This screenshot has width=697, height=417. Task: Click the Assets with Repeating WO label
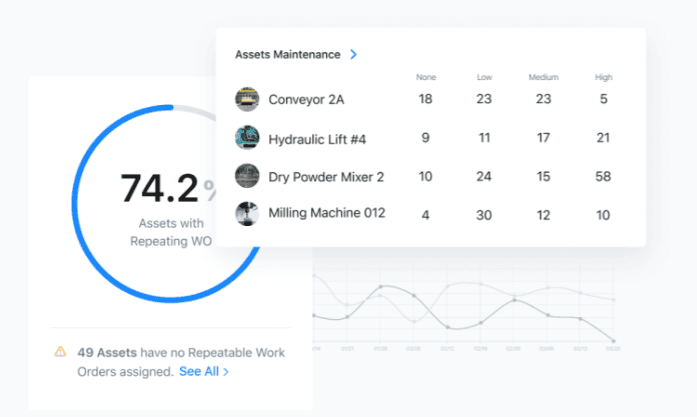pos(171,232)
